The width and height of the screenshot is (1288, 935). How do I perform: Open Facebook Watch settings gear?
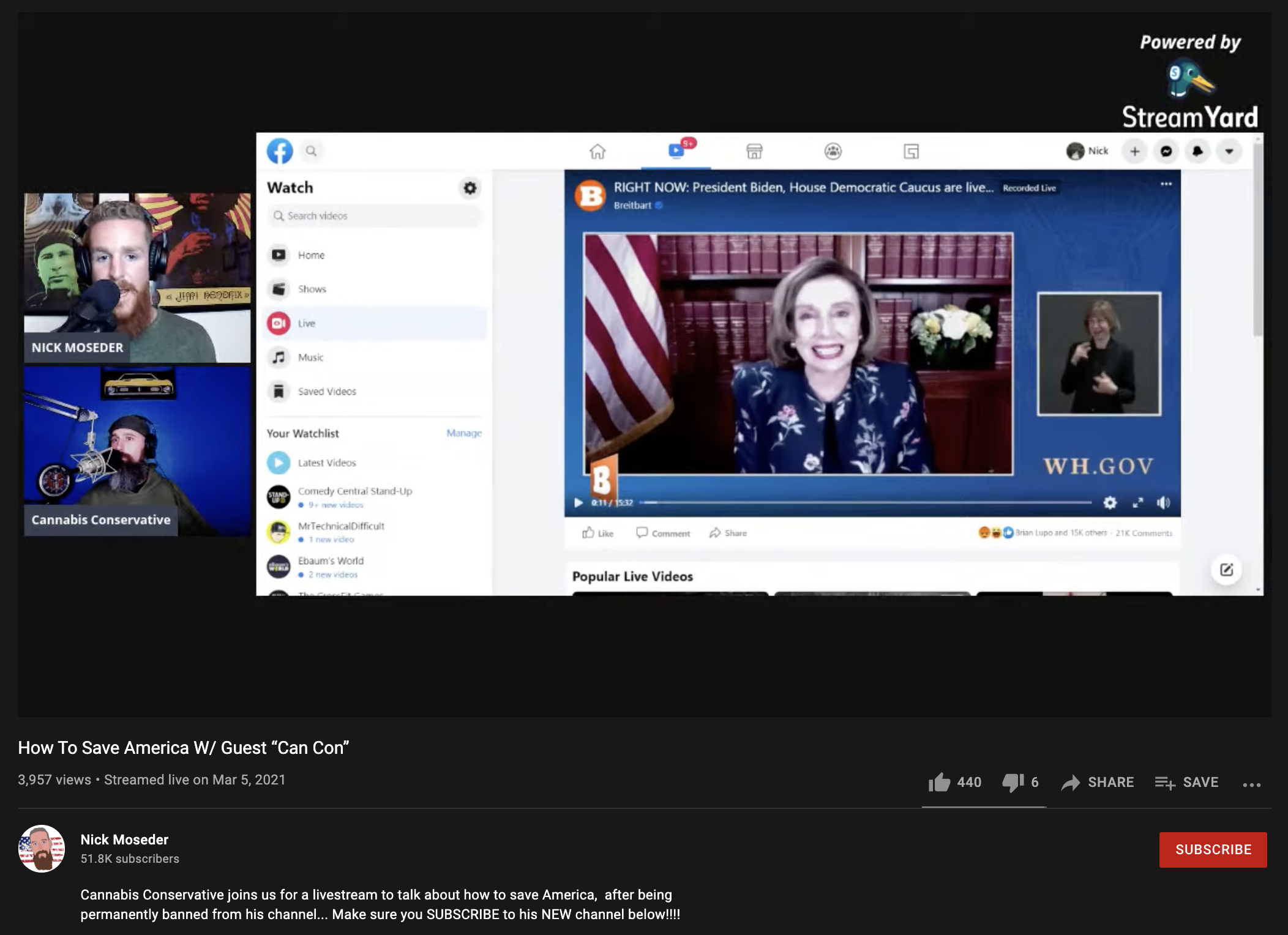(x=470, y=188)
